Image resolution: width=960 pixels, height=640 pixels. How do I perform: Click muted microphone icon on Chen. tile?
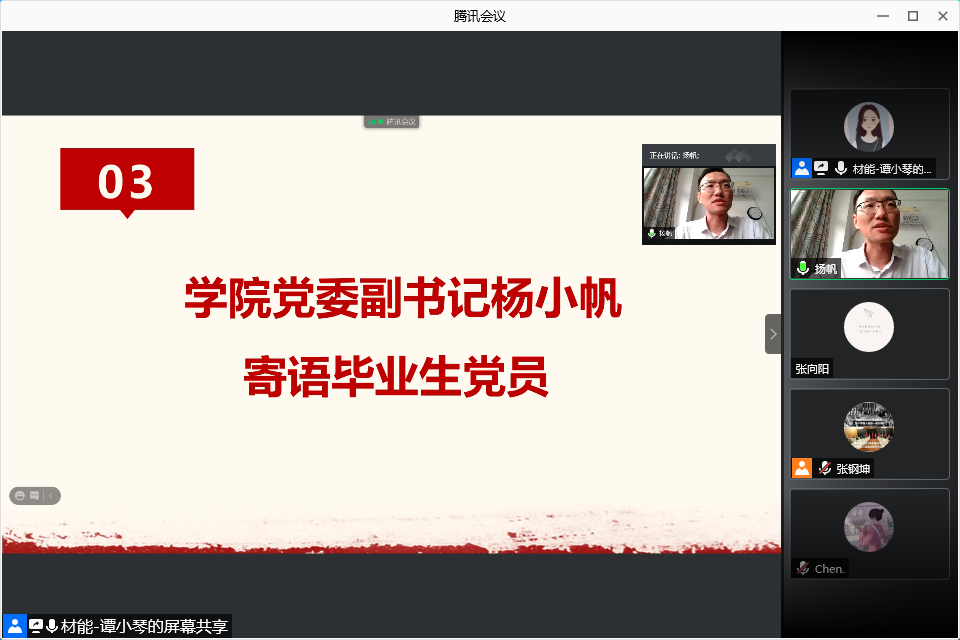[802, 568]
